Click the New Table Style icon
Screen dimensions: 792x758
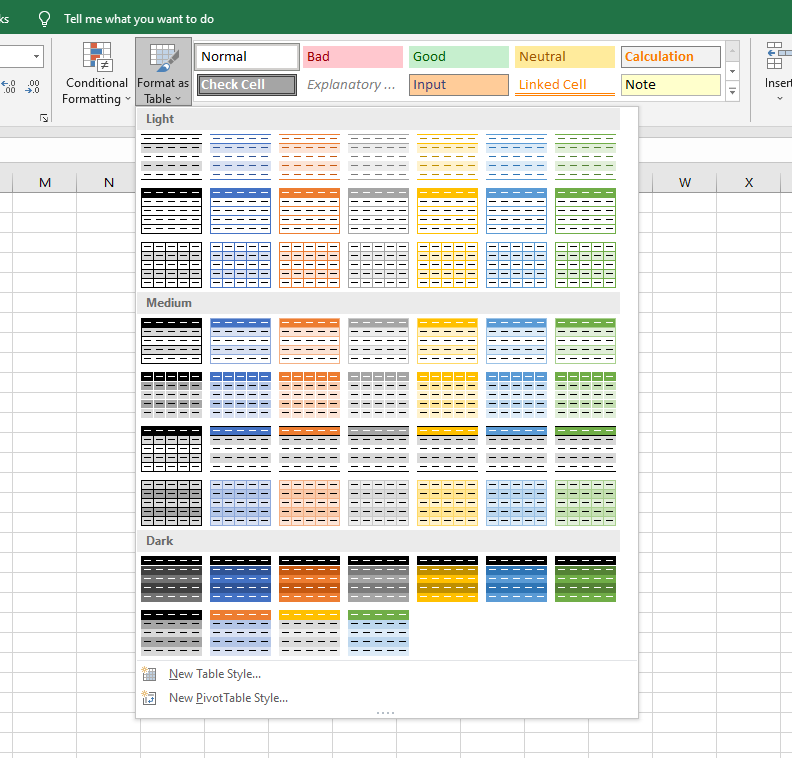(150, 674)
